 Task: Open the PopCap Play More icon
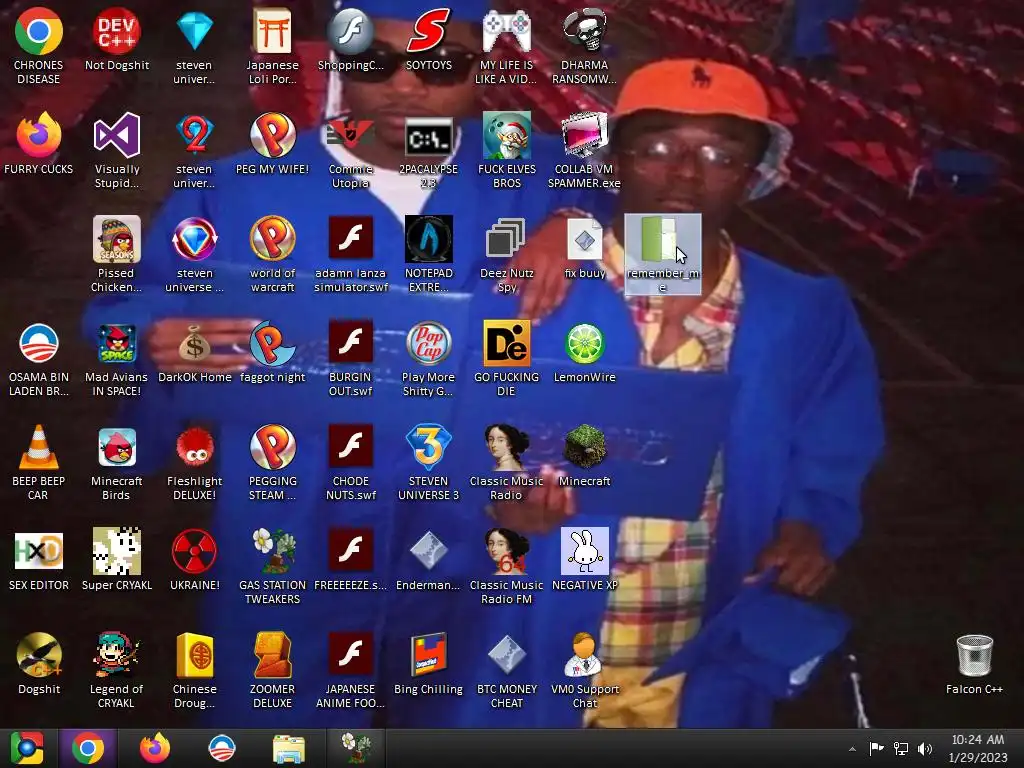(428, 344)
